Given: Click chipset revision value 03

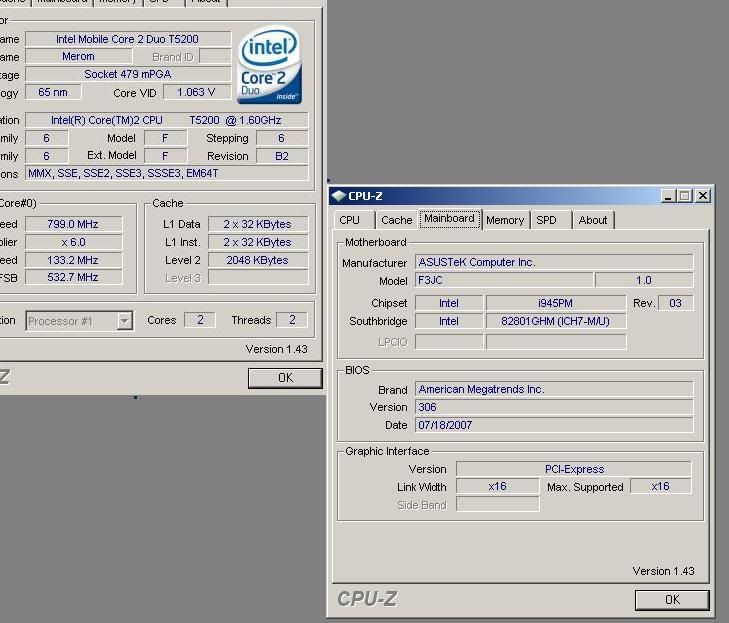Looking at the screenshot, I should tap(676, 303).
